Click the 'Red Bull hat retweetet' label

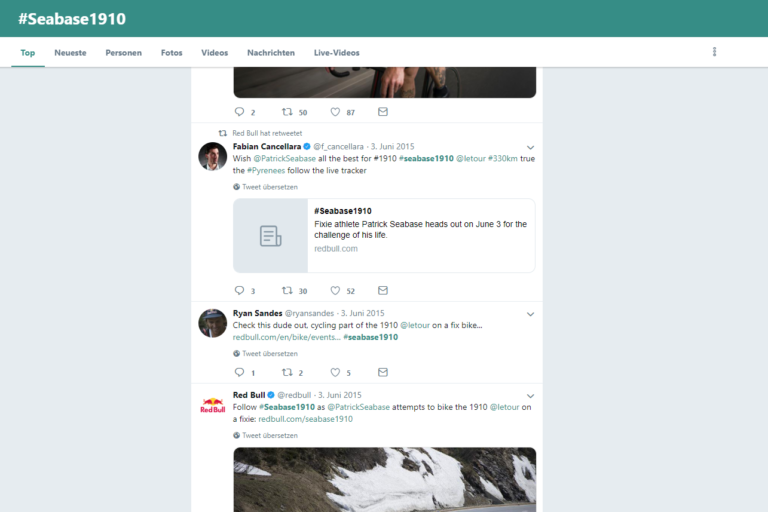267,133
